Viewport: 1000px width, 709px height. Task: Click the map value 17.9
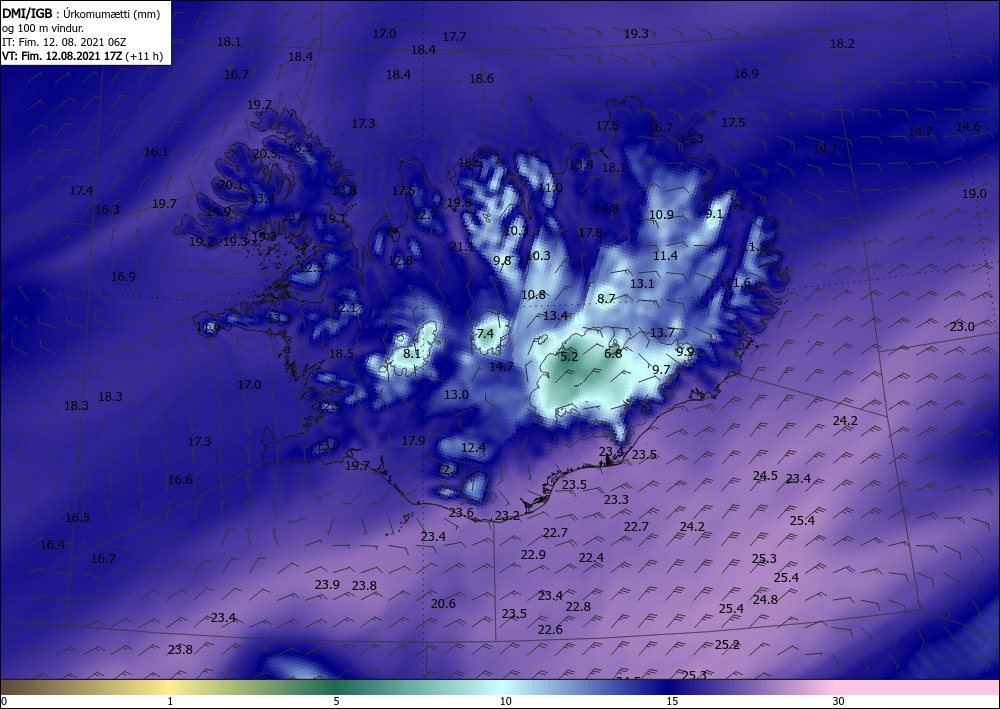tap(413, 441)
